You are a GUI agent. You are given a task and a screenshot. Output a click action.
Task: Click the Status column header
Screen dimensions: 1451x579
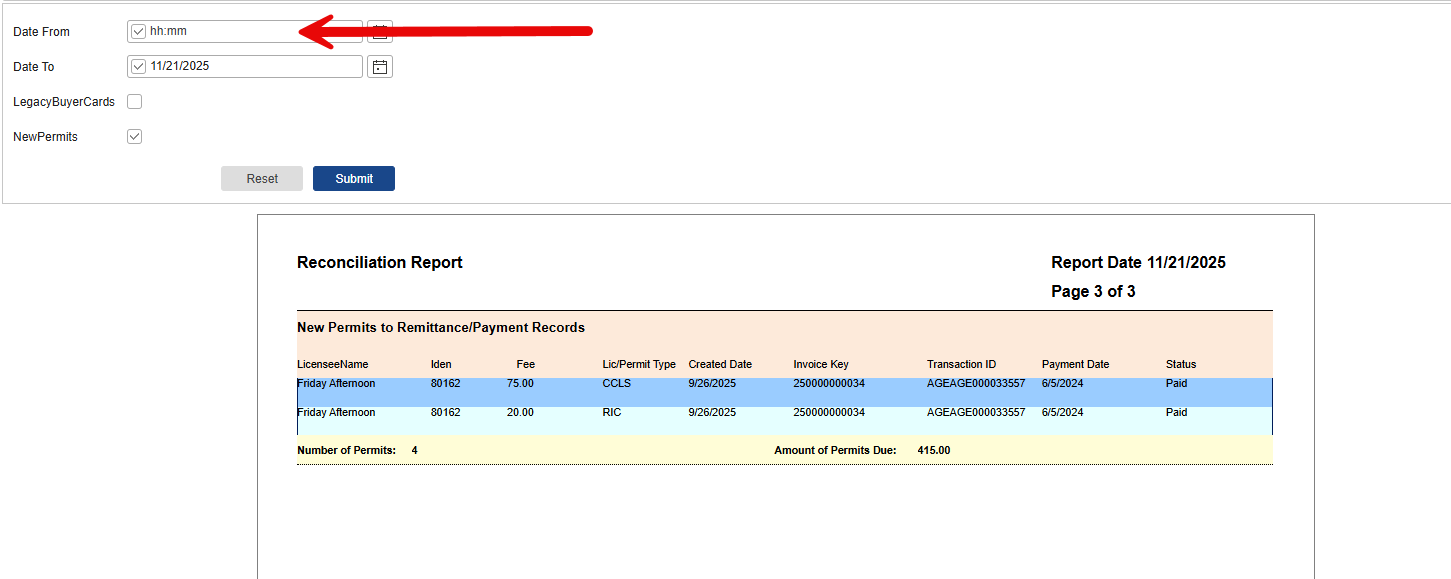click(x=1180, y=365)
